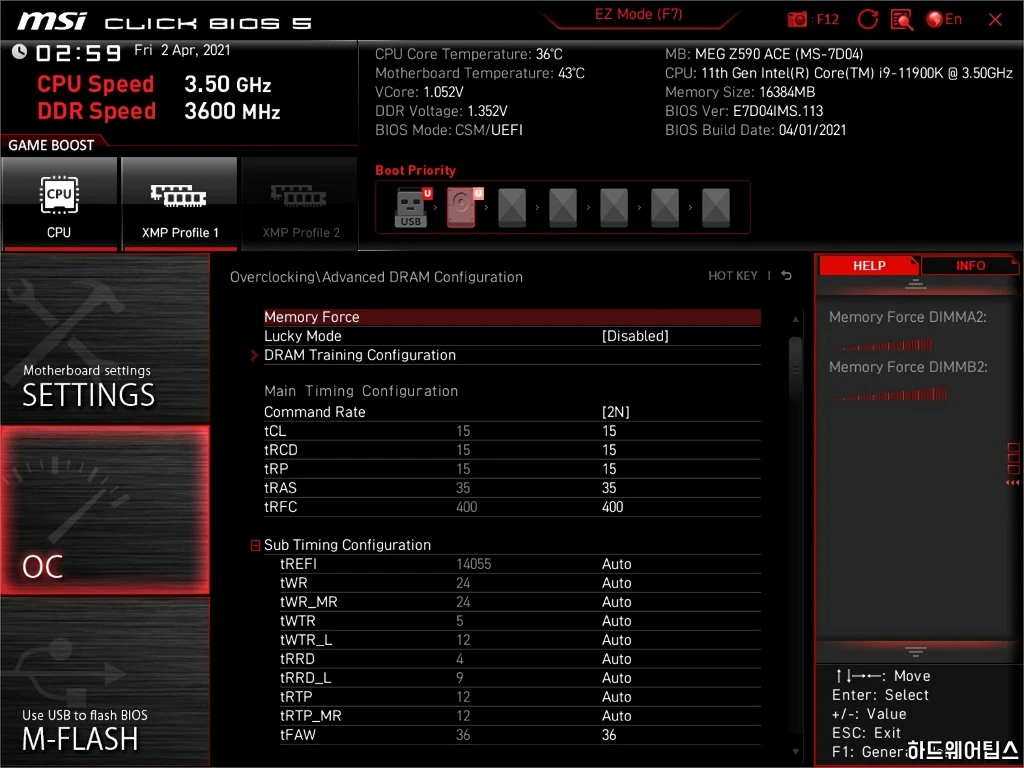The height and width of the screenshot is (768, 1024).
Task: Click the DDR Speed 3600 MHz readout
Action: coord(159,111)
